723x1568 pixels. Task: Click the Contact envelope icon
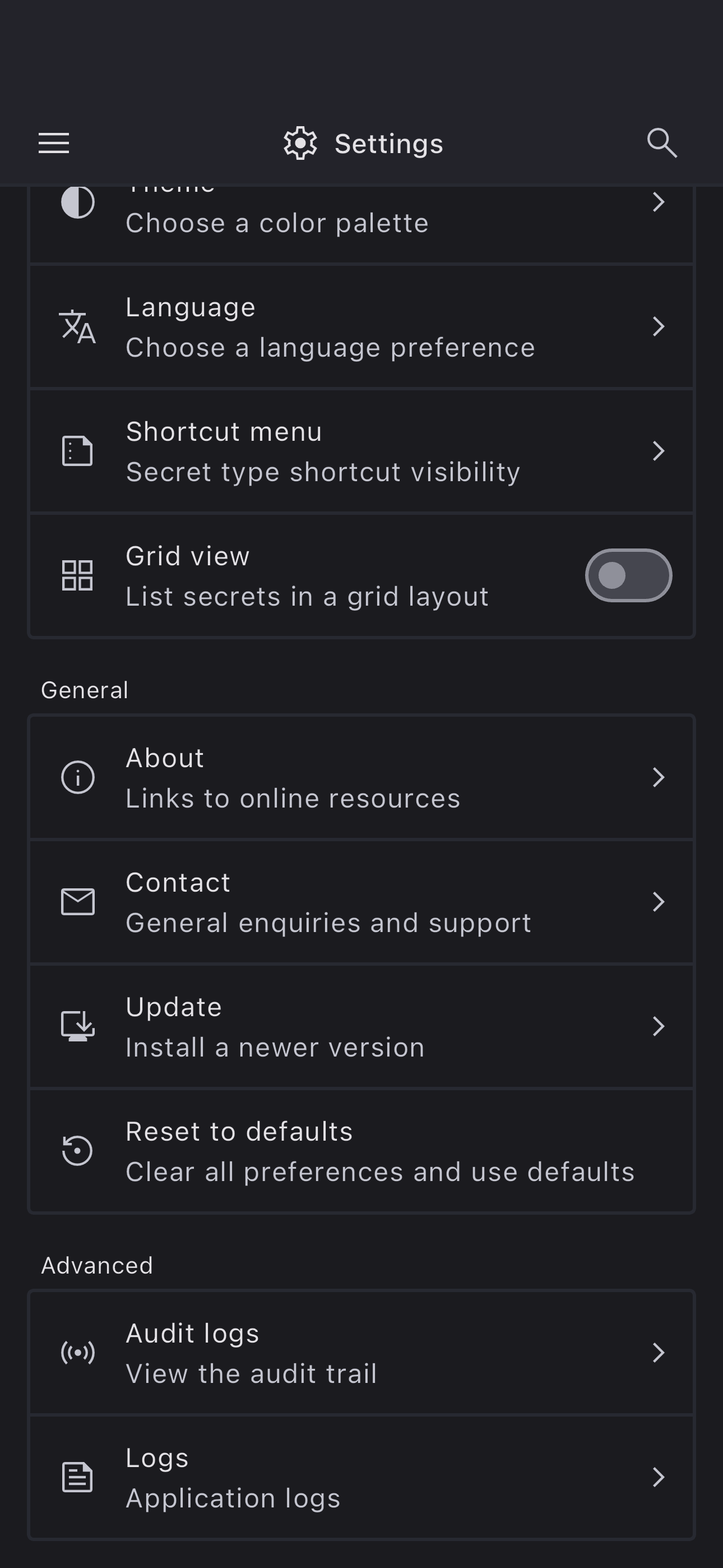click(77, 901)
